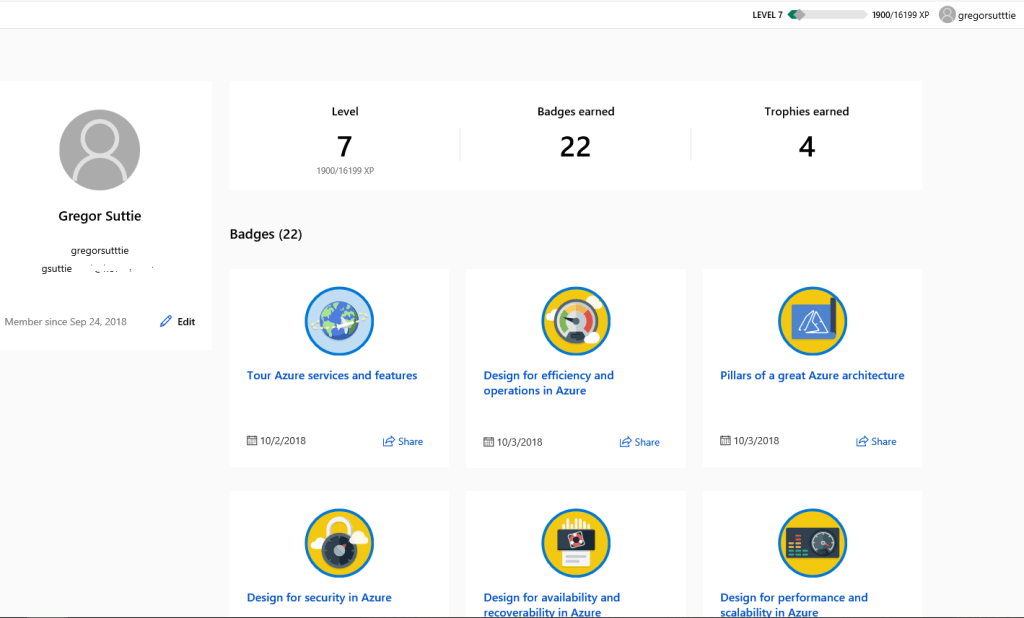Open Design for security in Azure link

tap(319, 597)
